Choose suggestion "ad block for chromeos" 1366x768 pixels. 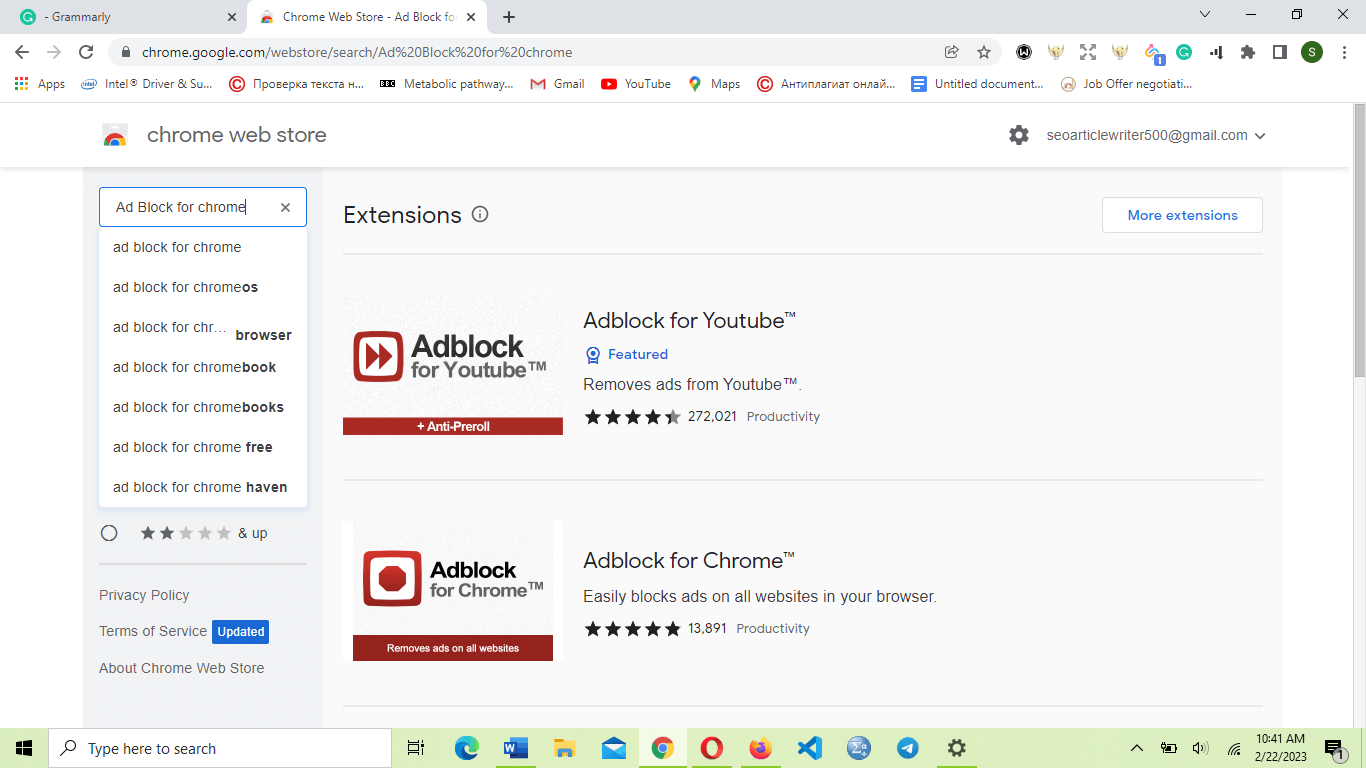pyautogui.click(x=203, y=287)
